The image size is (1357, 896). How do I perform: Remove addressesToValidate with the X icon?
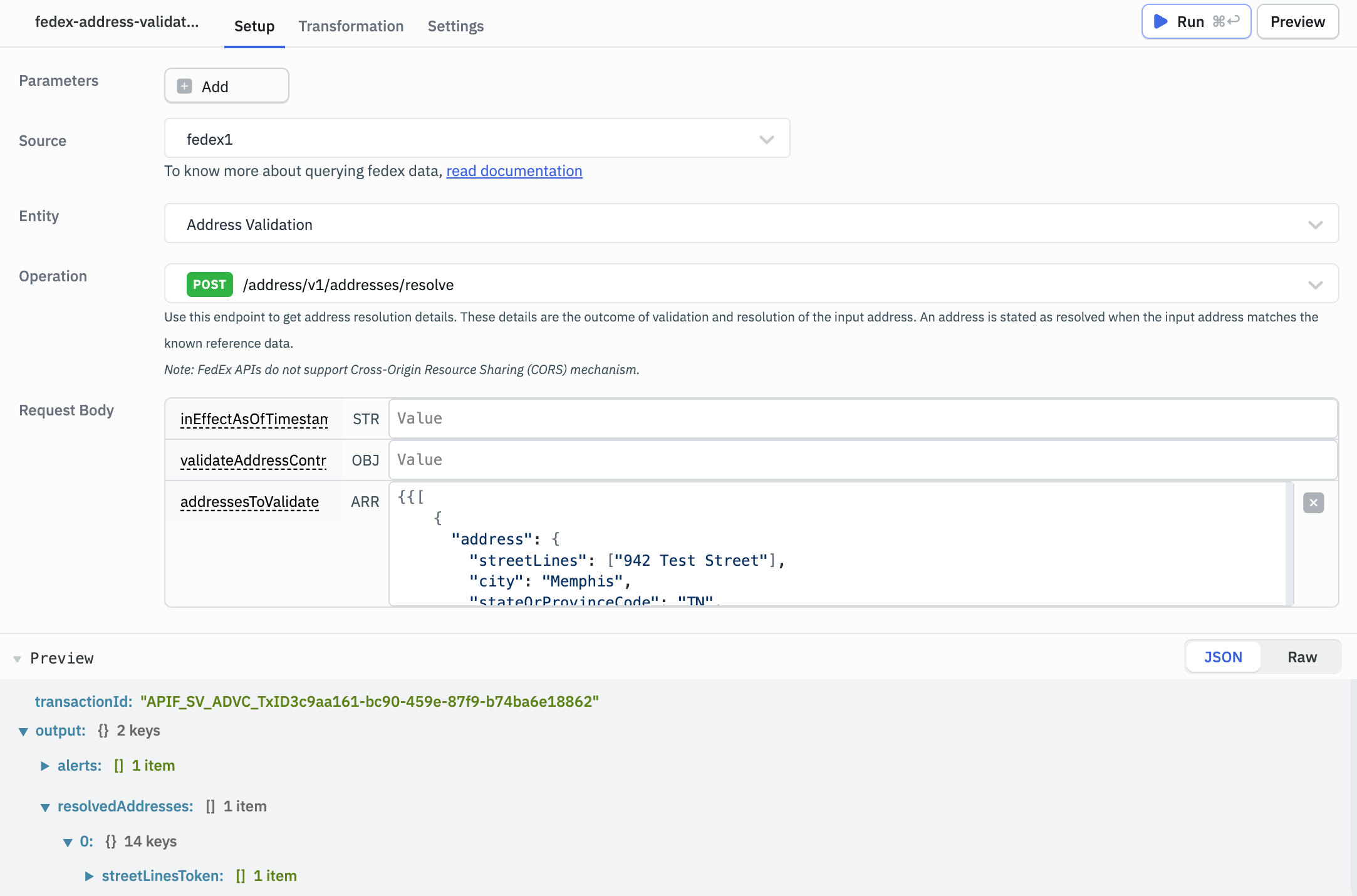pos(1313,503)
